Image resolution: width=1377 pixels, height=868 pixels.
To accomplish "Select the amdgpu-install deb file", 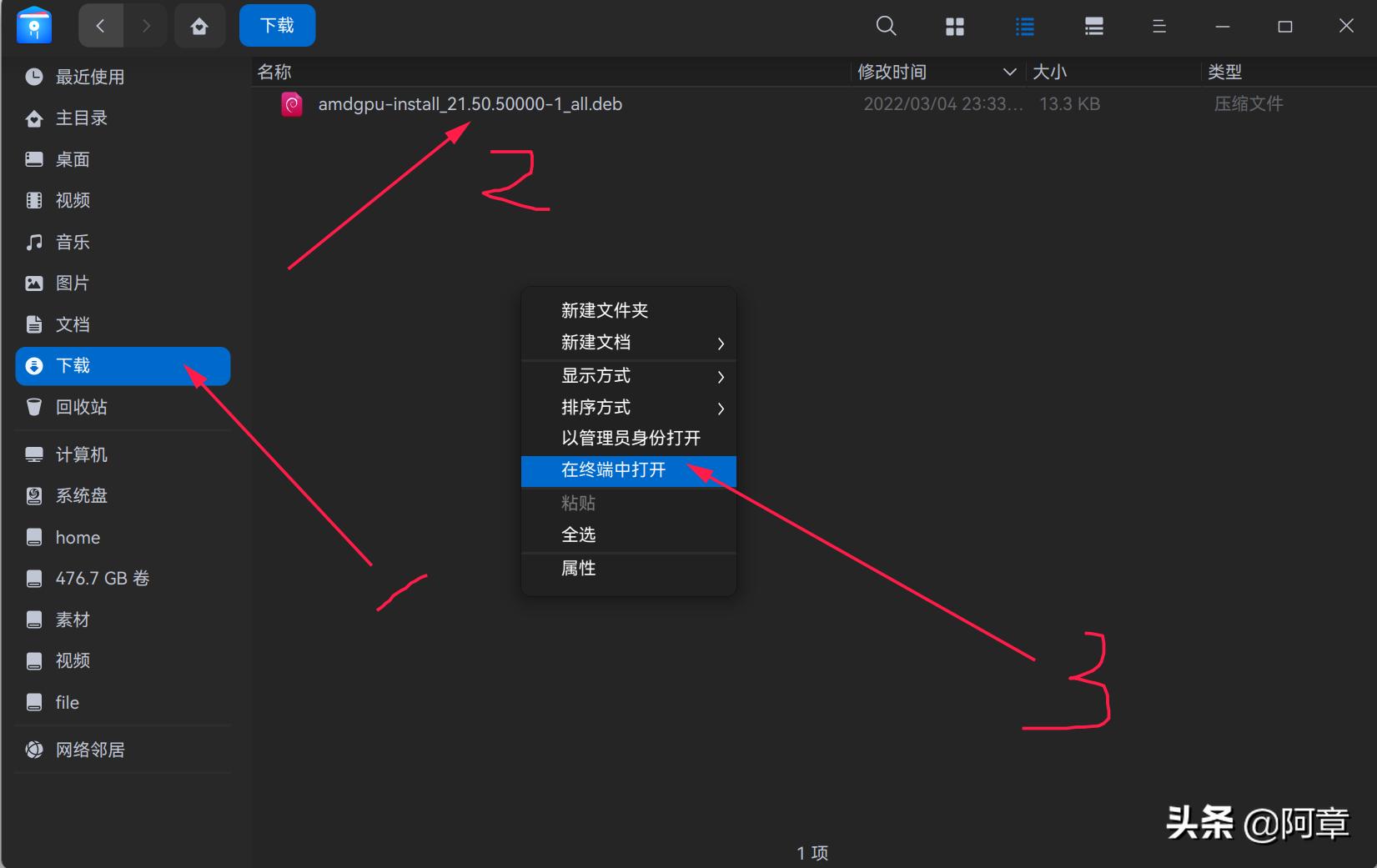I will click(471, 103).
